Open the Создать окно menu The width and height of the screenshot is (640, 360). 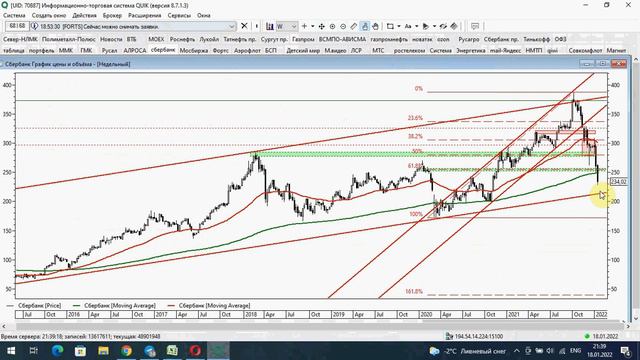tap(49, 16)
